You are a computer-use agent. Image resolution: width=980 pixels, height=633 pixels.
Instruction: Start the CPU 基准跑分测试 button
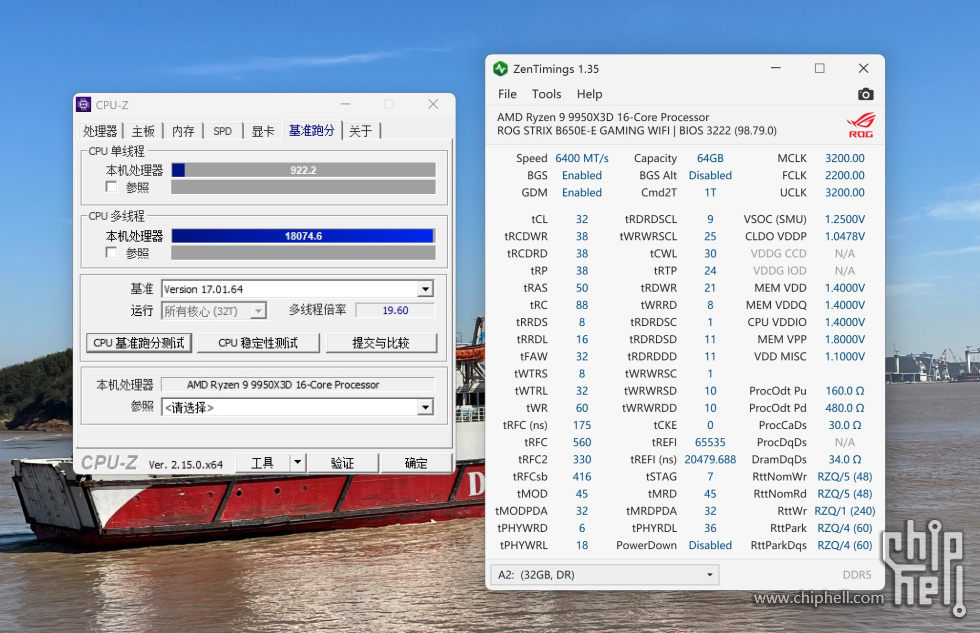tap(139, 343)
